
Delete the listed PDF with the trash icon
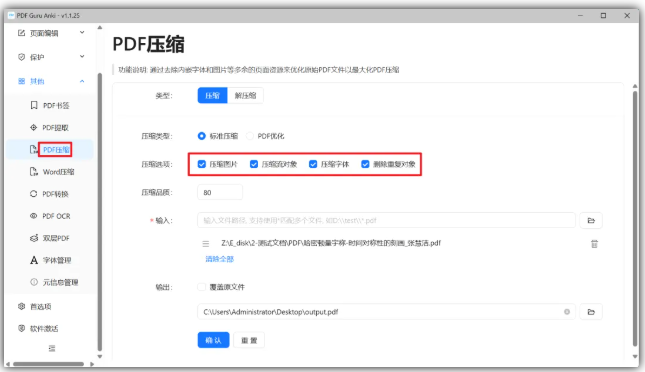click(594, 244)
